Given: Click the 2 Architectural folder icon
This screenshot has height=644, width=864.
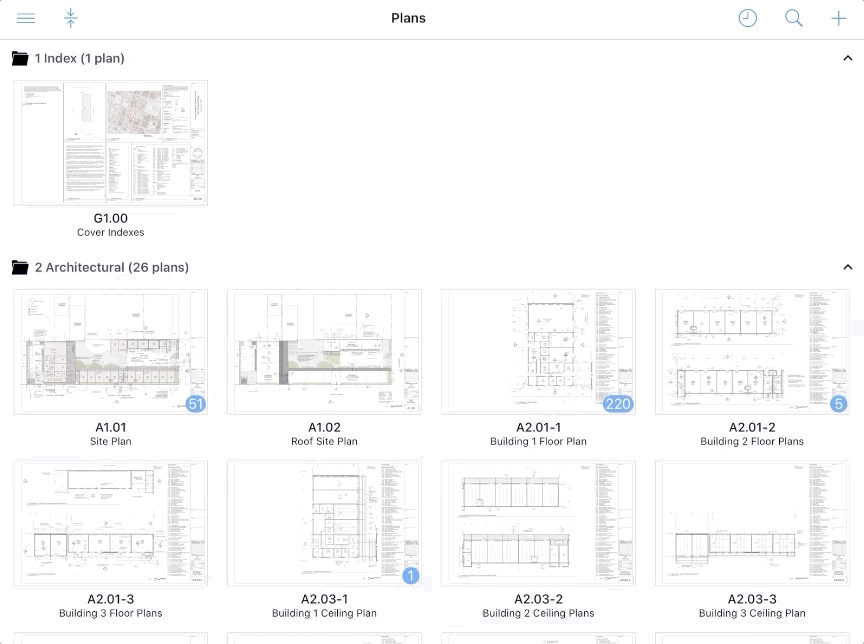Looking at the screenshot, I should tap(20, 267).
